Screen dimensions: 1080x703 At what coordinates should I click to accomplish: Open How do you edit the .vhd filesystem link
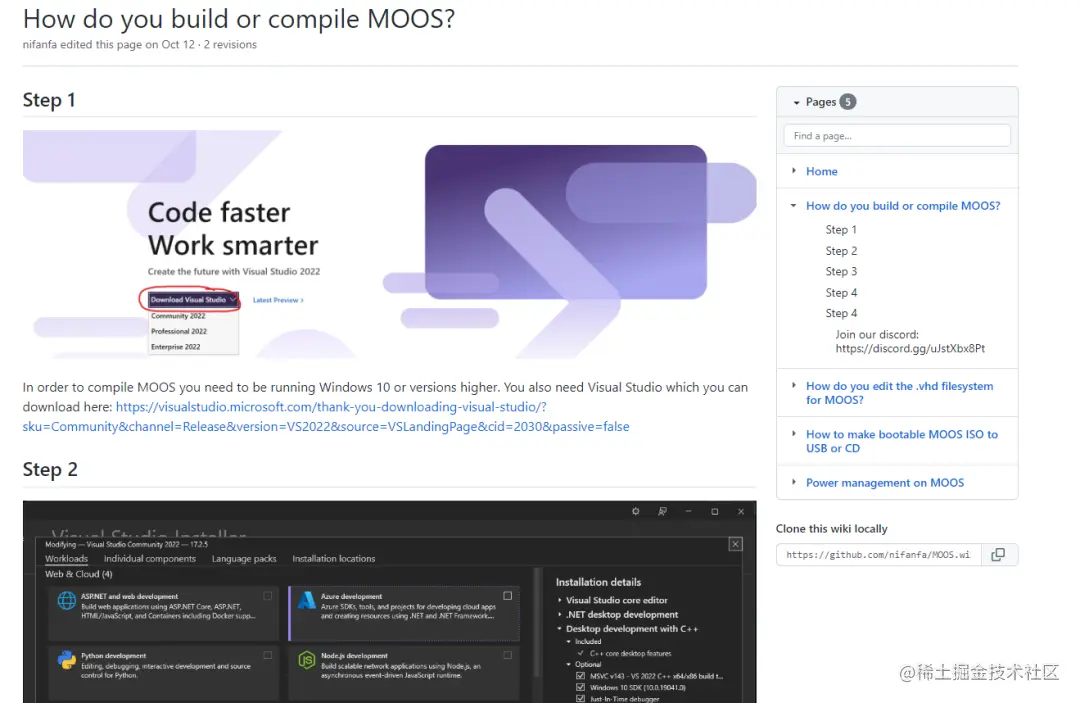(900, 393)
